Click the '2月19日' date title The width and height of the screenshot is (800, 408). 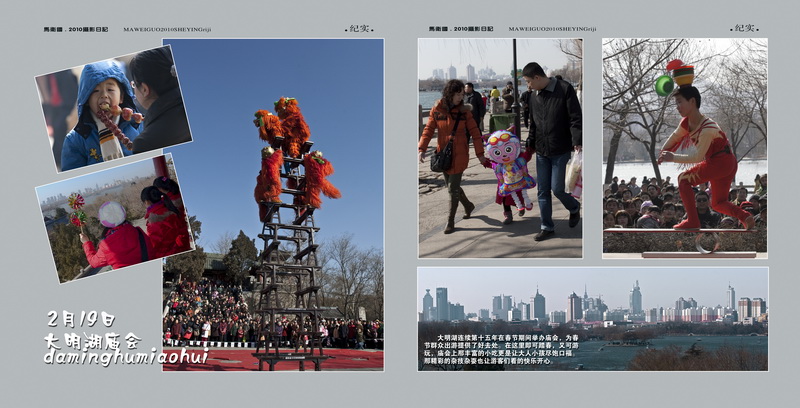82,319
